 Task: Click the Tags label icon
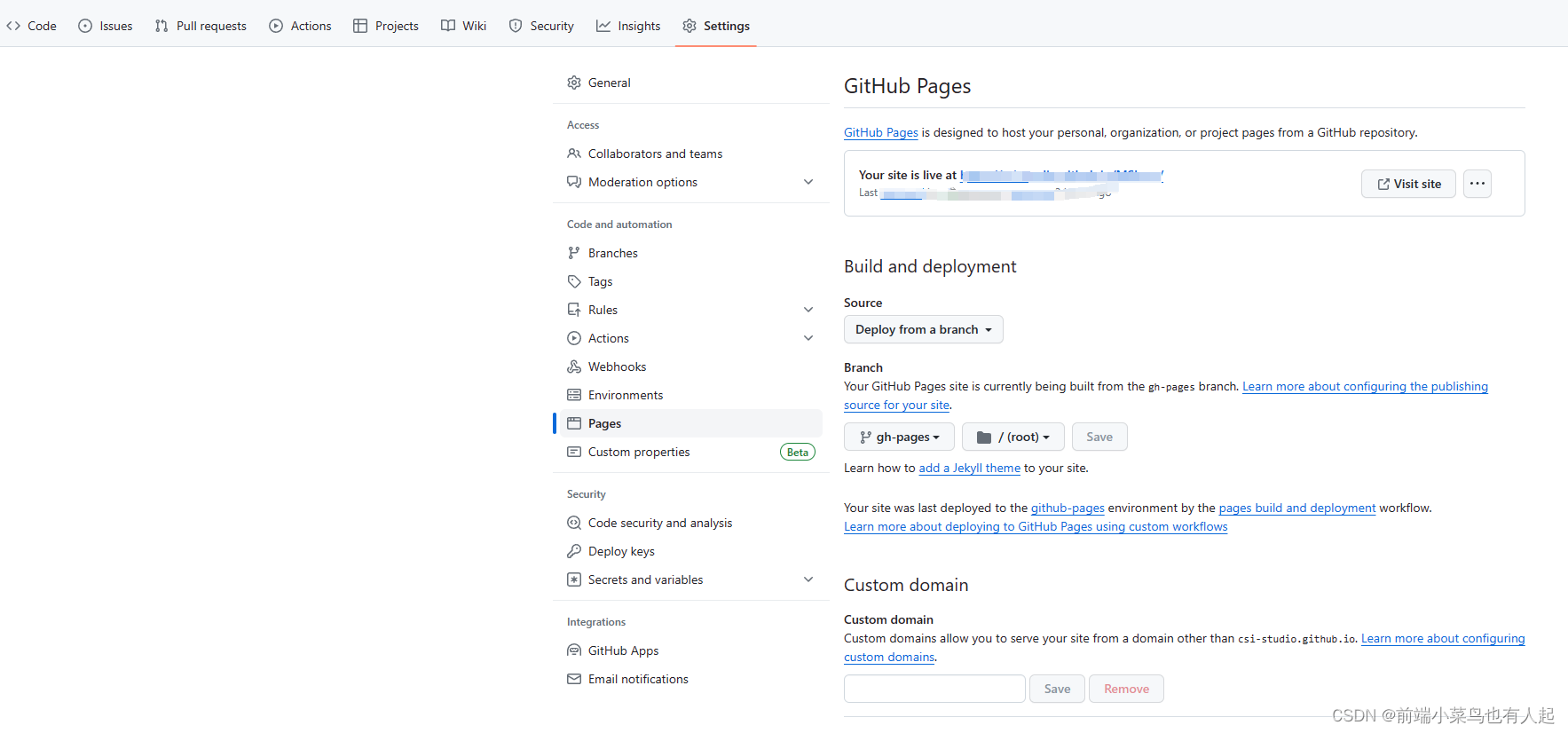[x=574, y=281]
